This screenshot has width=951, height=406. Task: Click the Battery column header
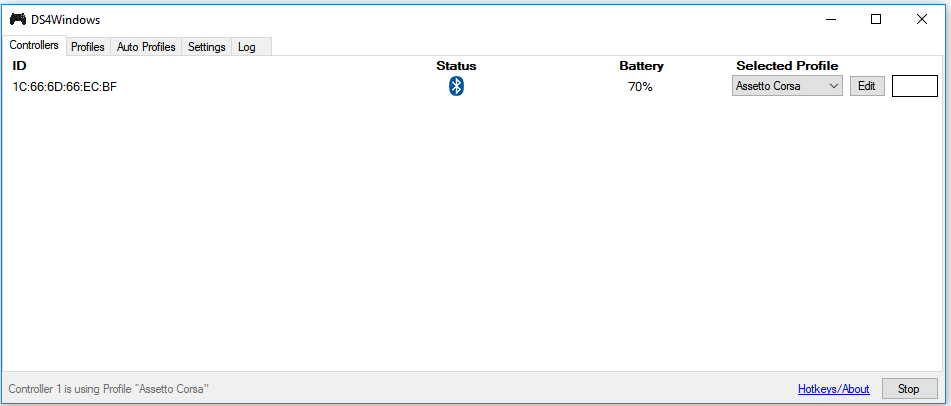641,66
